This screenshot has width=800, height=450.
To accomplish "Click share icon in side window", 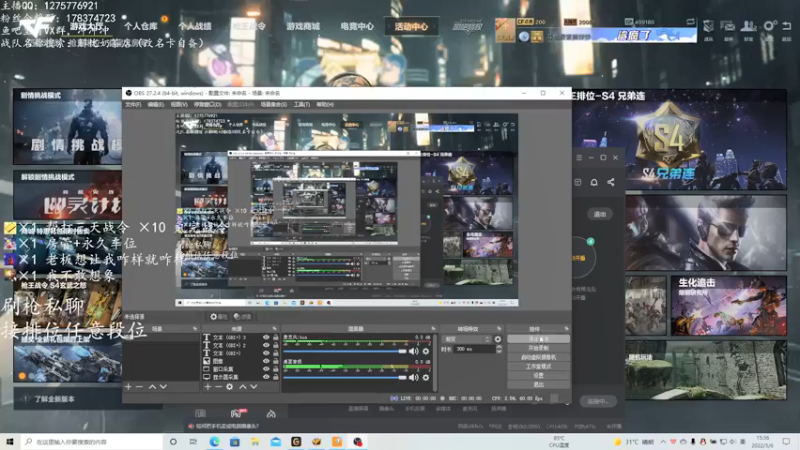I will click(x=611, y=182).
